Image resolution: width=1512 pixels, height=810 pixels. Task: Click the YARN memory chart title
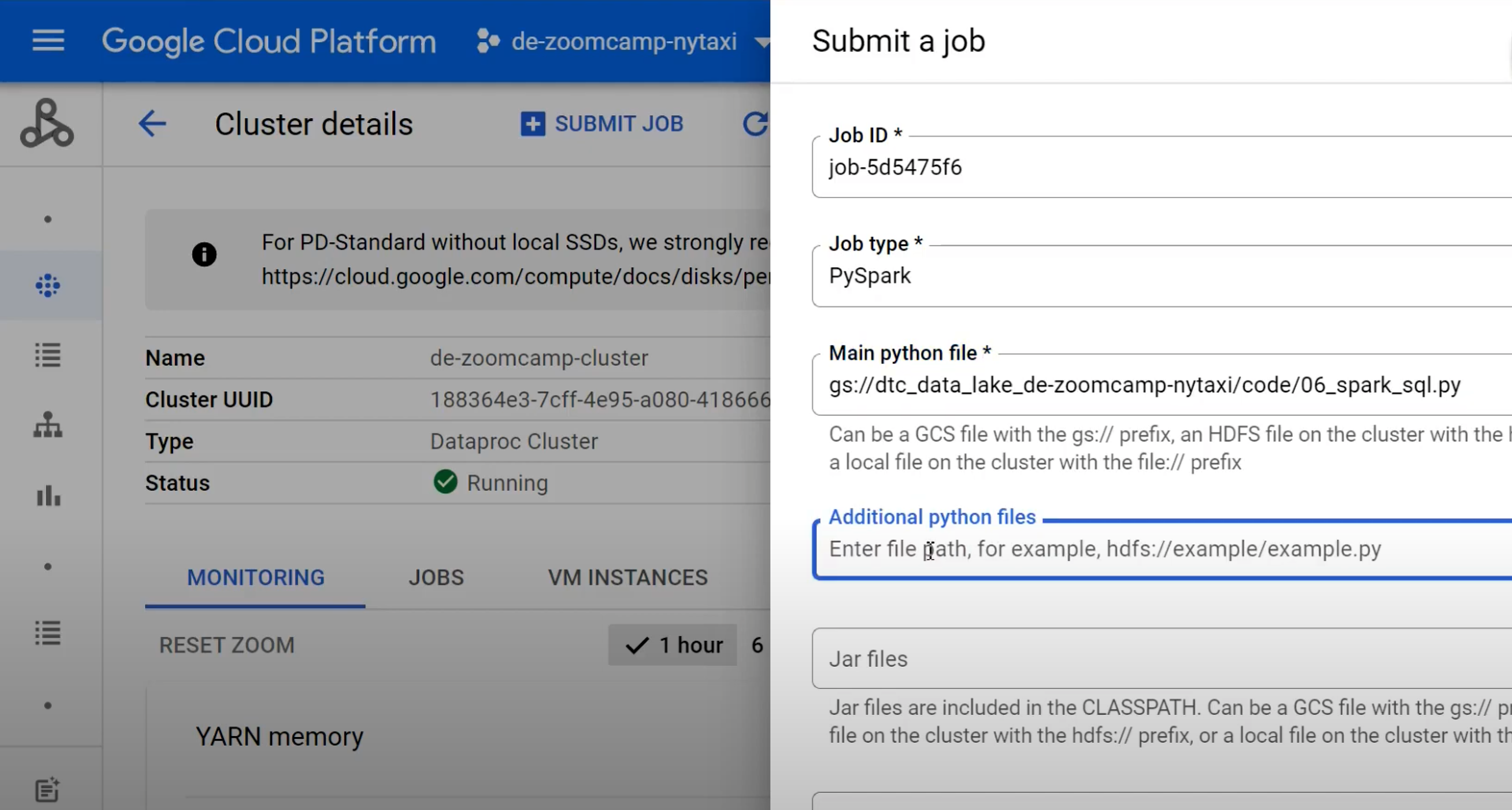(x=280, y=737)
